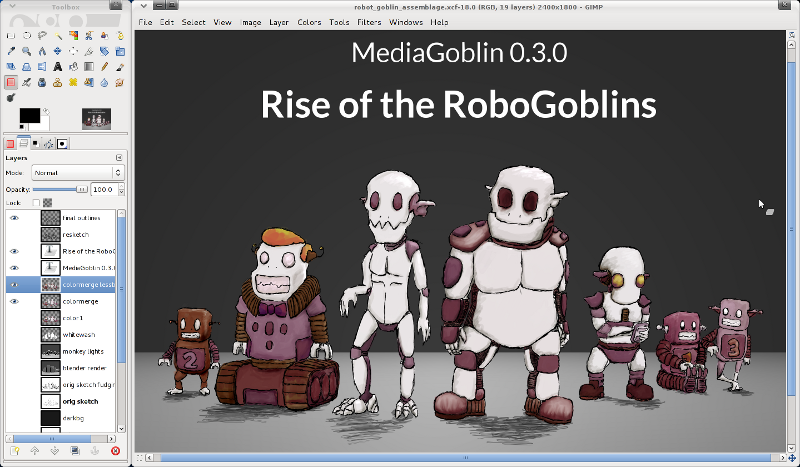Select the Color Picker eyedropper tool
This screenshot has height=467, width=800.
click(11, 51)
